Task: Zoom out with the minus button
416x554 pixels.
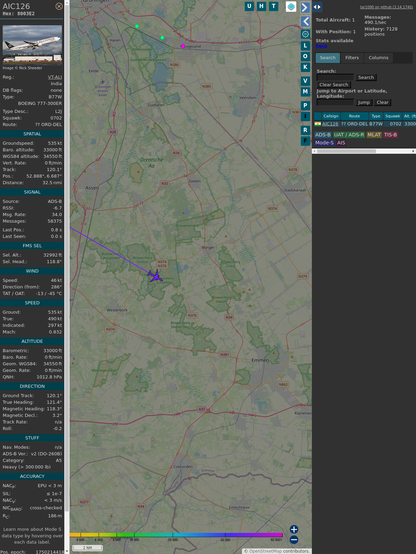Action: [294, 540]
